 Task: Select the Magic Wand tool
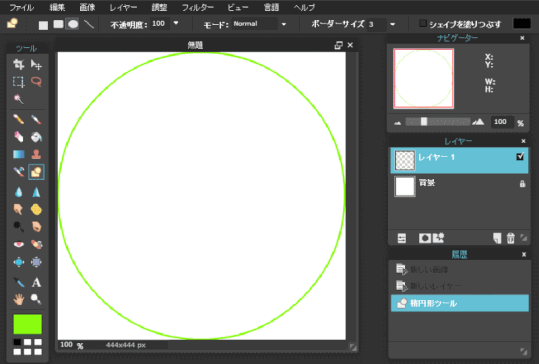(x=19, y=99)
